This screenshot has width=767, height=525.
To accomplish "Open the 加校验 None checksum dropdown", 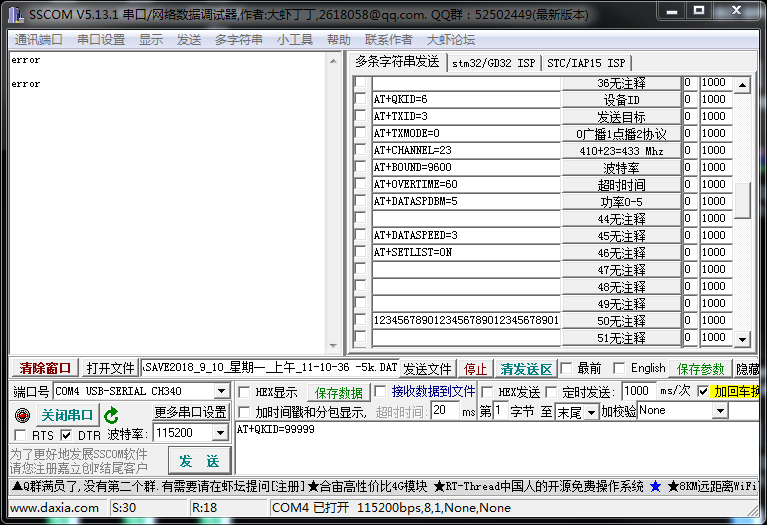I will pos(720,411).
